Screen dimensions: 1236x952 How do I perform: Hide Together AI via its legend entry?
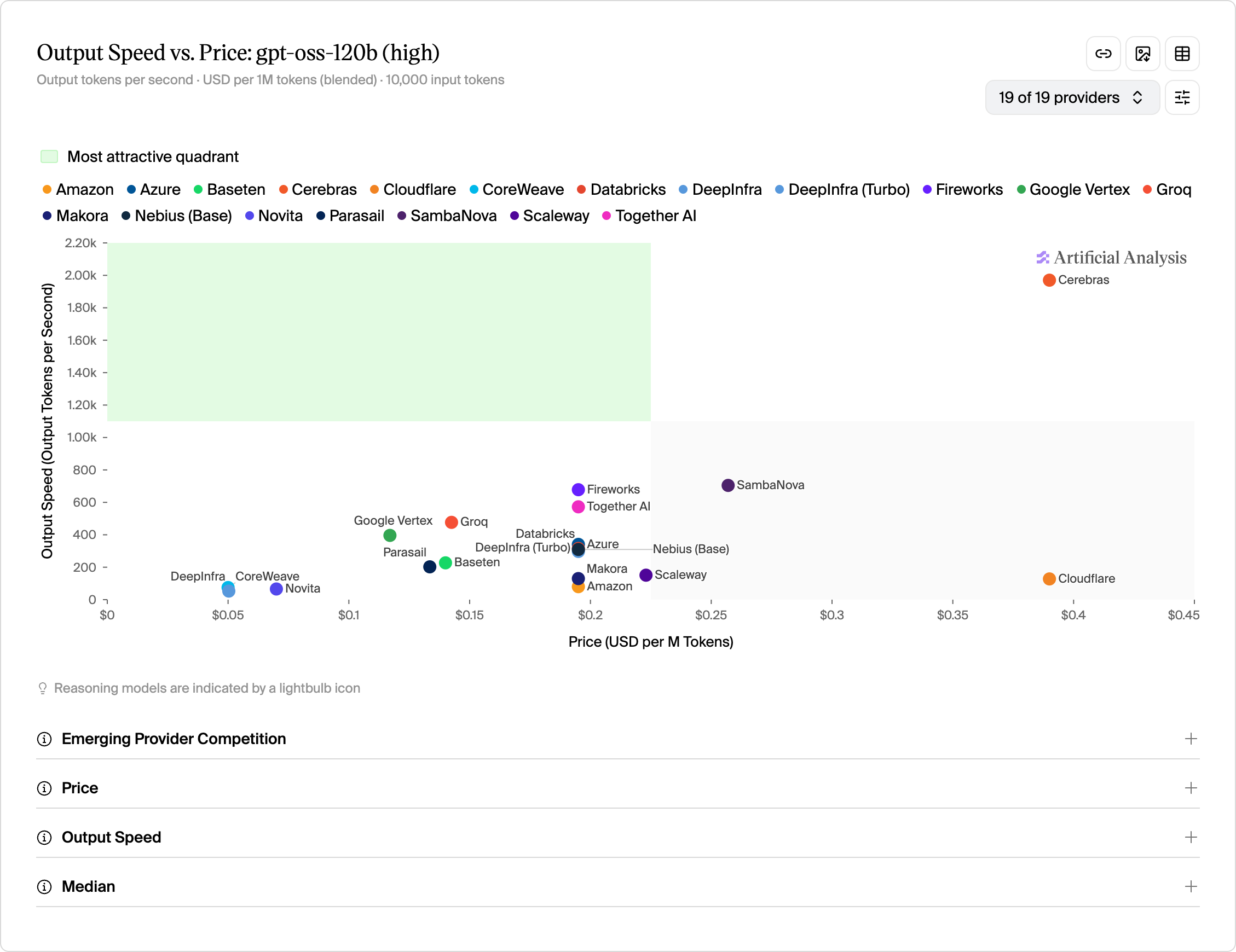650,216
